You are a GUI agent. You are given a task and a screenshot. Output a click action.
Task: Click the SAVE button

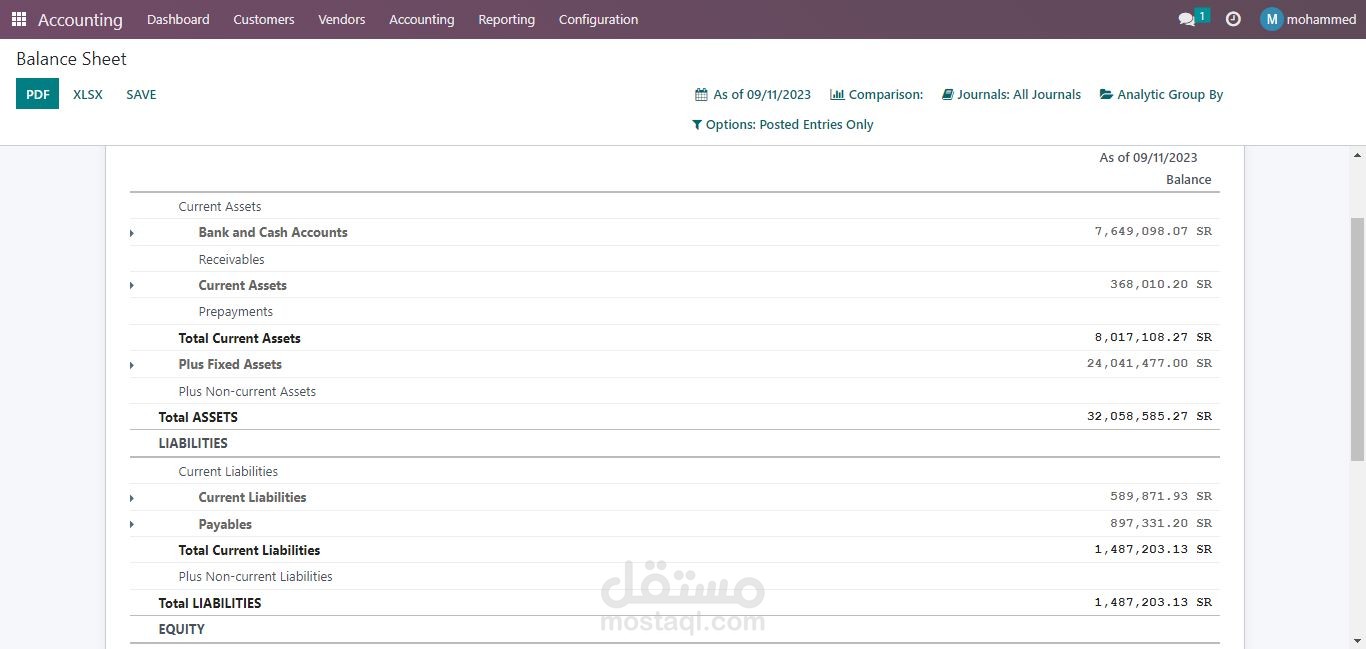click(x=141, y=94)
